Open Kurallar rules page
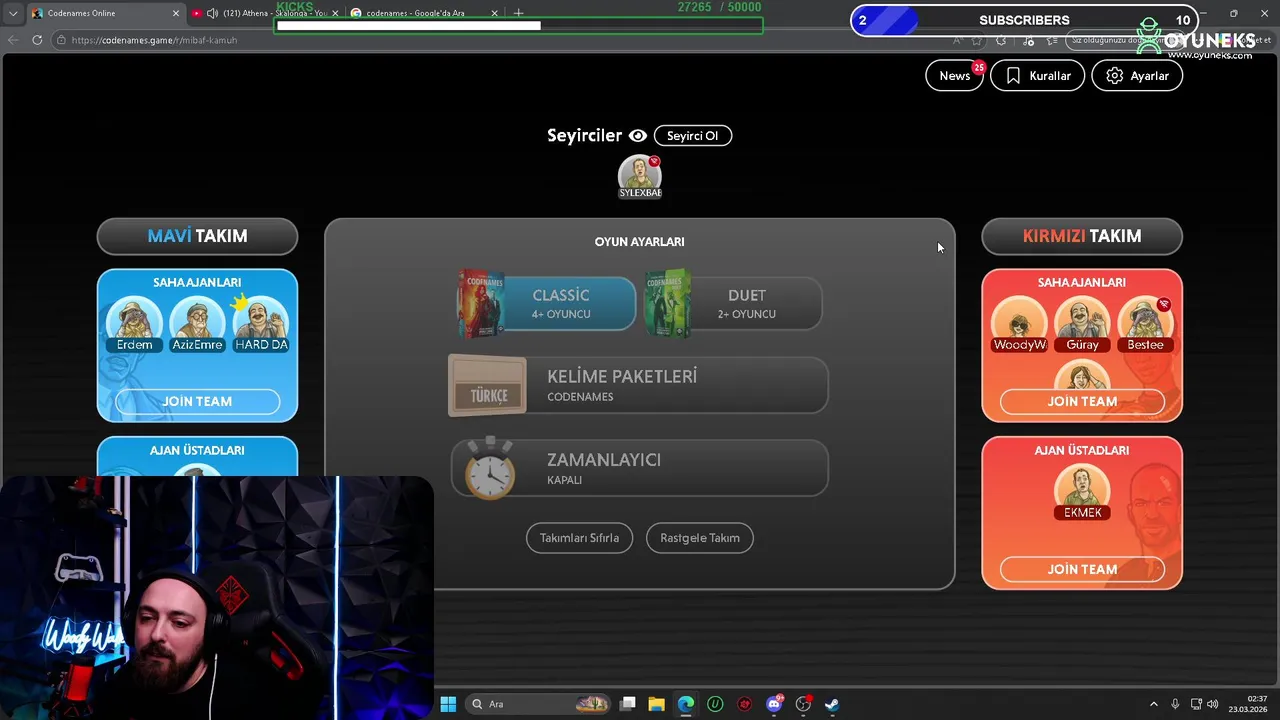The width and height of the screenshot is (1280, 720). tap(1037, 76)
